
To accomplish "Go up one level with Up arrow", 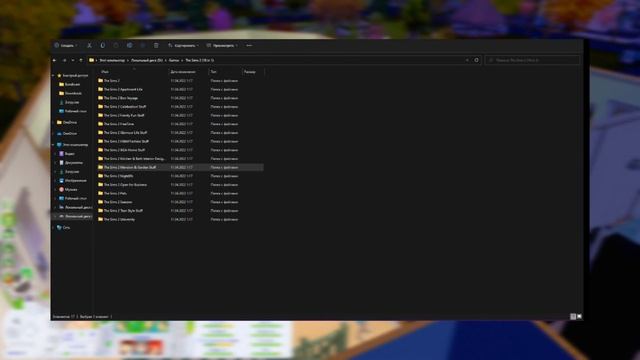I will pos(81,60).
